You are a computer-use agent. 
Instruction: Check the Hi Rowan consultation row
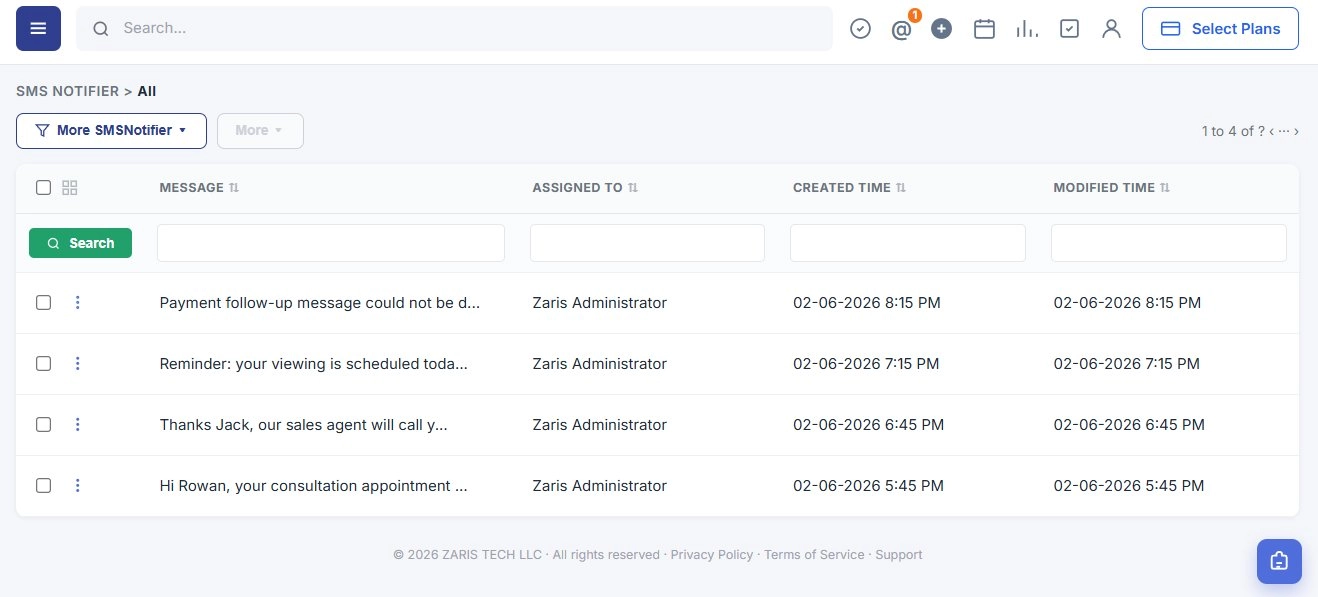pos(43,485)
